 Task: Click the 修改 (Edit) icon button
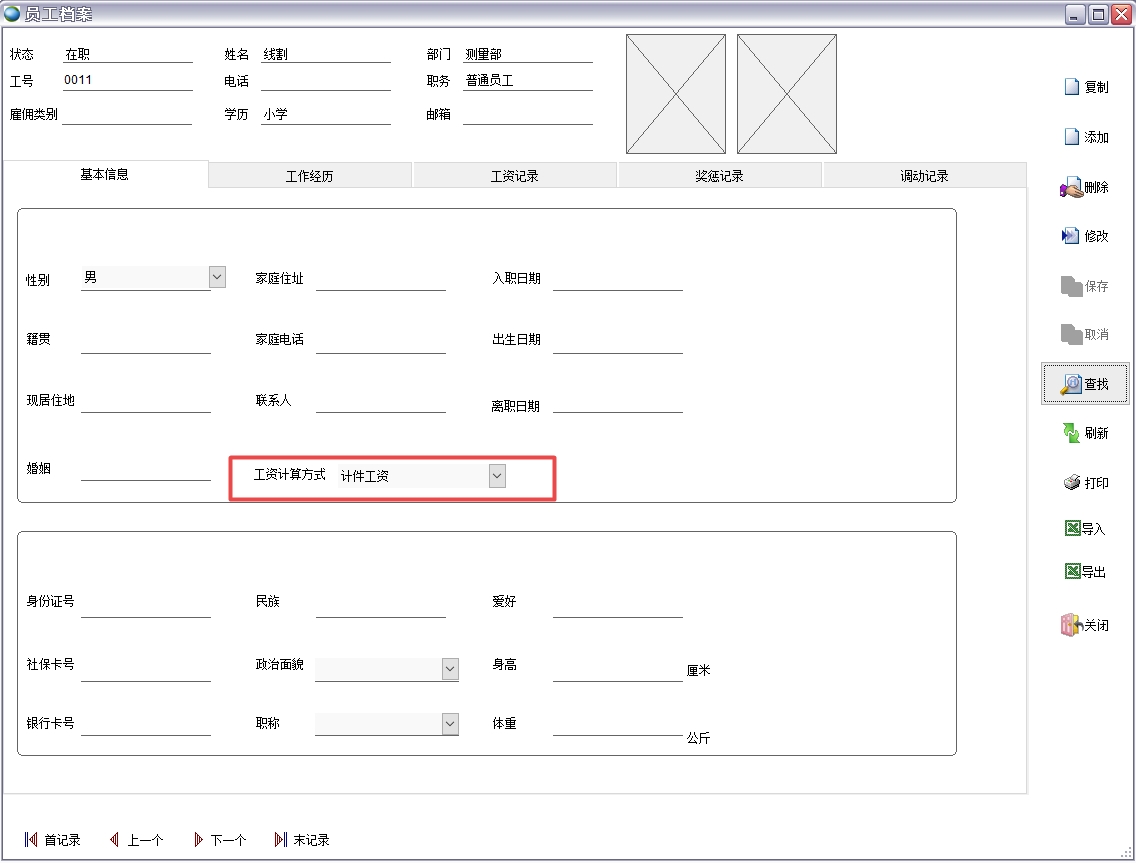coord(1071,236)
